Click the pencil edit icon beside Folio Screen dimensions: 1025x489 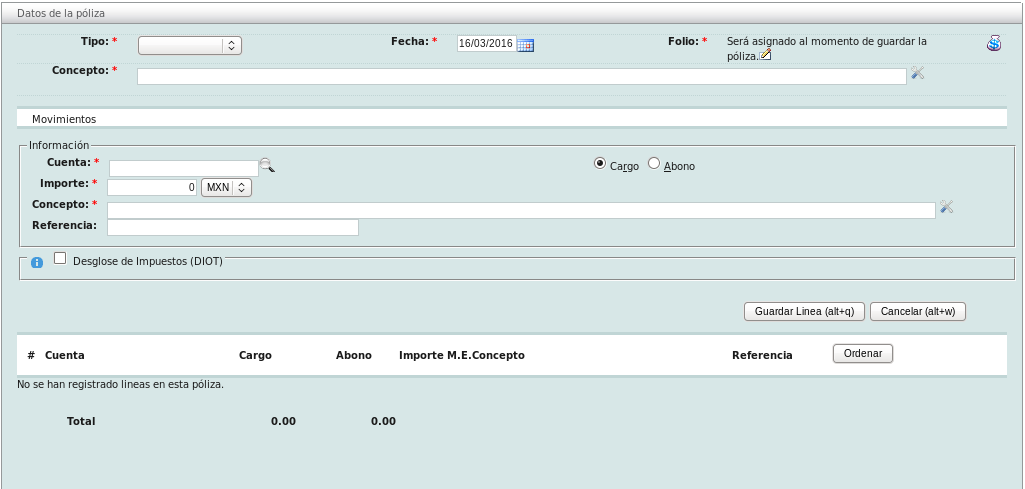[766, 55]
